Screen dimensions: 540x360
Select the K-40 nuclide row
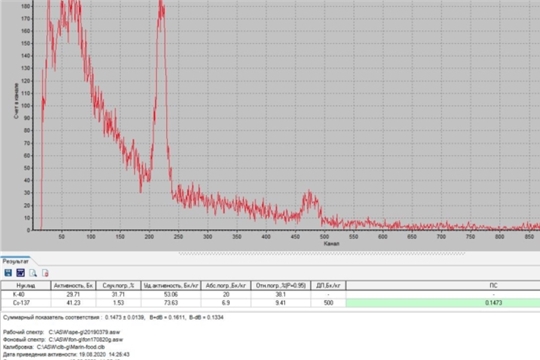tap(270, 294)
